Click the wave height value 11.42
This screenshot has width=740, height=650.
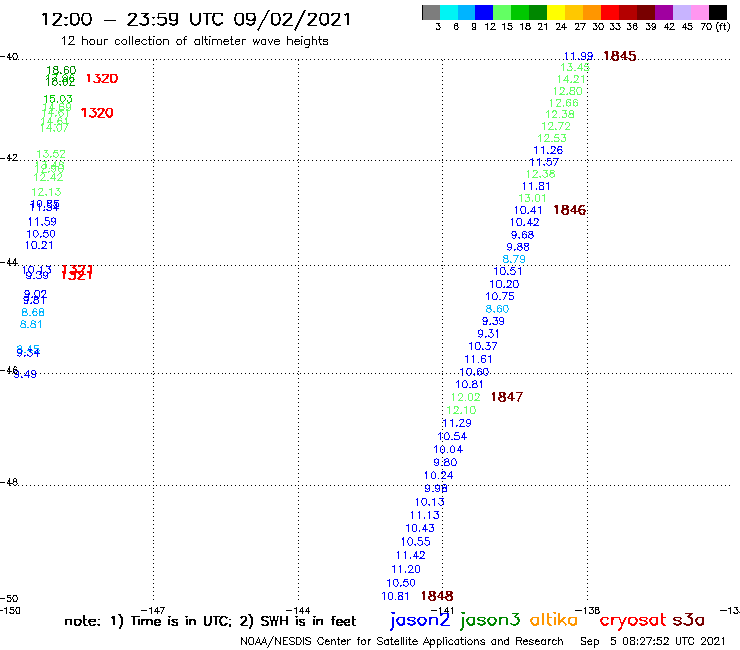(x=411, y=556)
